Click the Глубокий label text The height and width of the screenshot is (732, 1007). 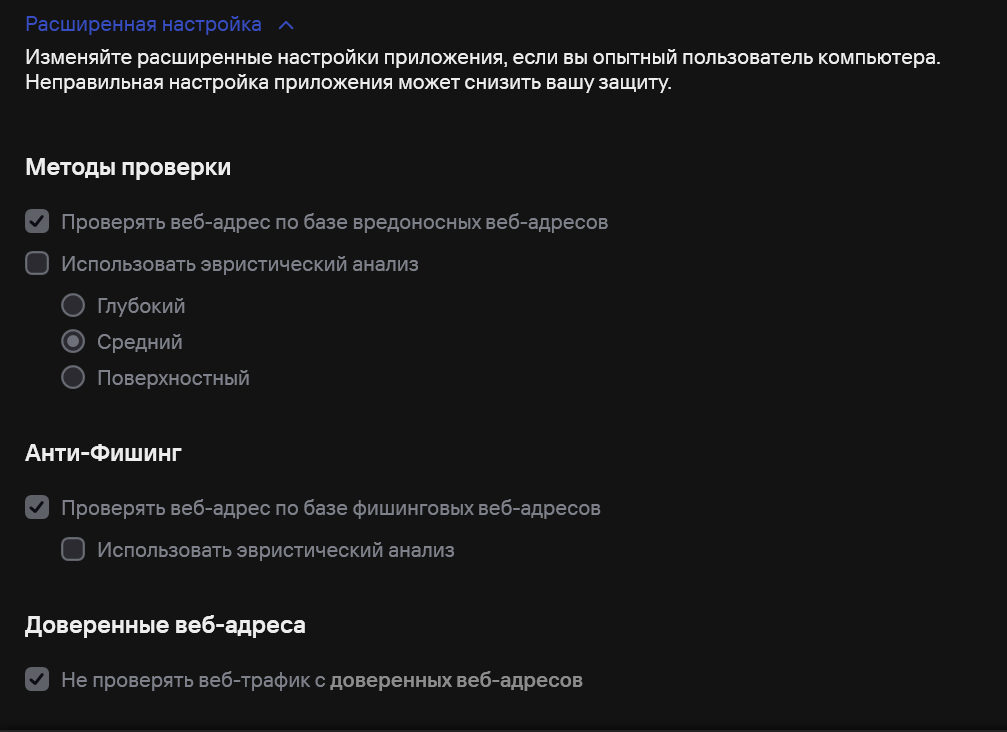coord(141,306)
